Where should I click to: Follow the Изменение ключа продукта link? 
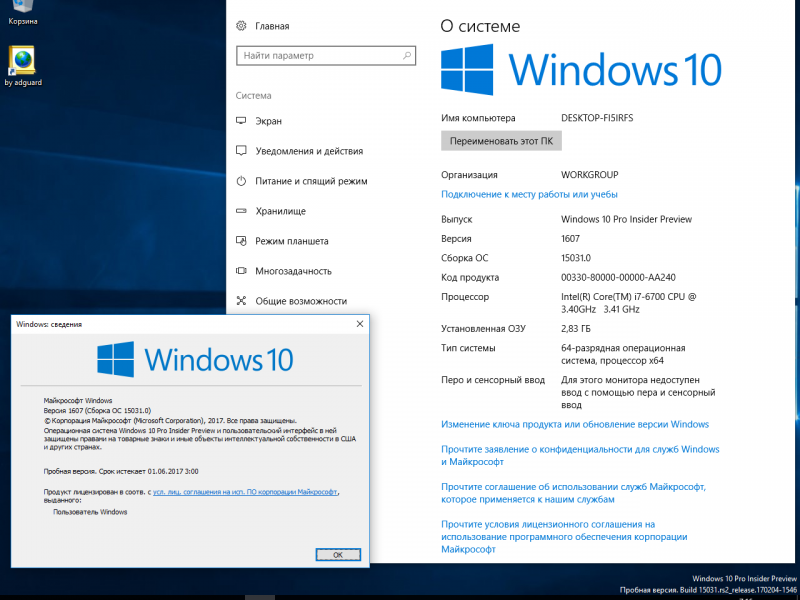coord(575,424)
